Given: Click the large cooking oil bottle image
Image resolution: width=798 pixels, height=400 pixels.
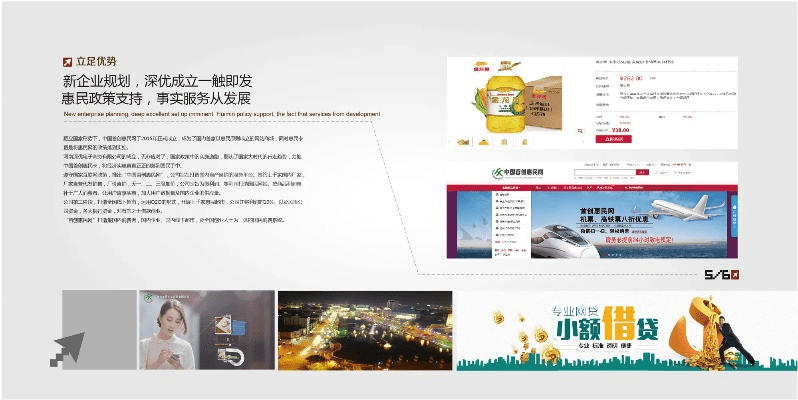Looking at the screenshot, I should click(x=504, y=97).
